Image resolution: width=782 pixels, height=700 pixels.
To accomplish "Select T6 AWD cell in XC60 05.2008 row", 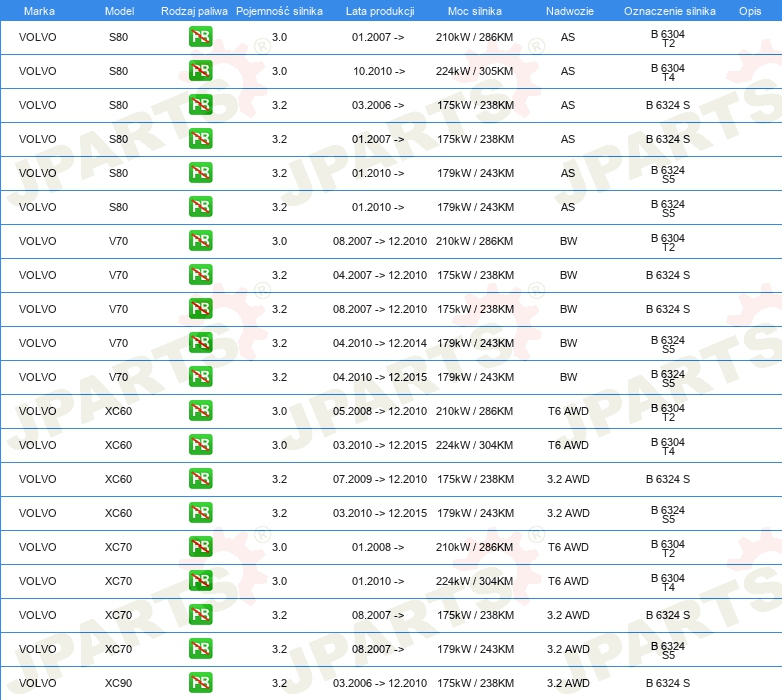I will 568,411.
